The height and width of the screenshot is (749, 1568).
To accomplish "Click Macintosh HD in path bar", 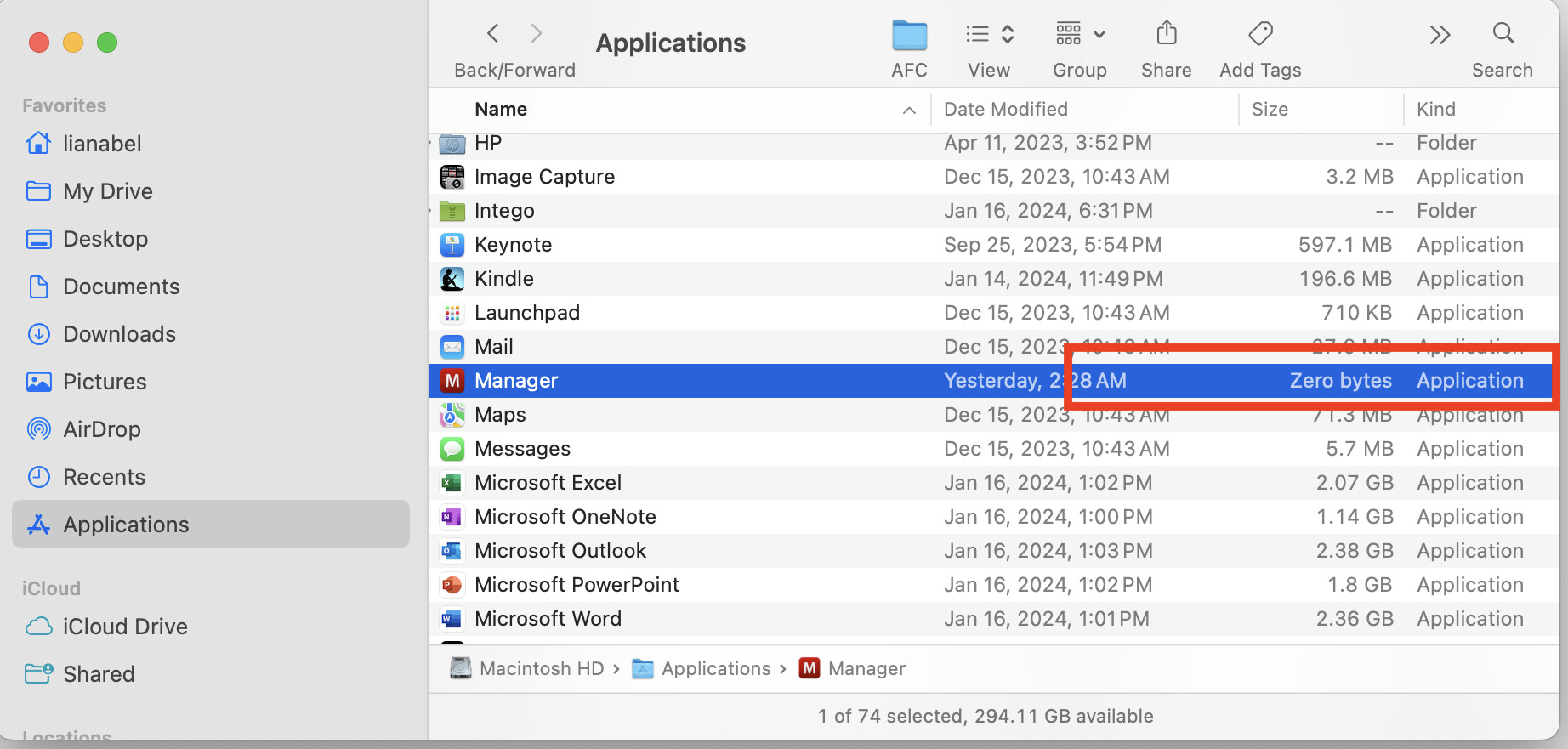I will click(527, 669).
